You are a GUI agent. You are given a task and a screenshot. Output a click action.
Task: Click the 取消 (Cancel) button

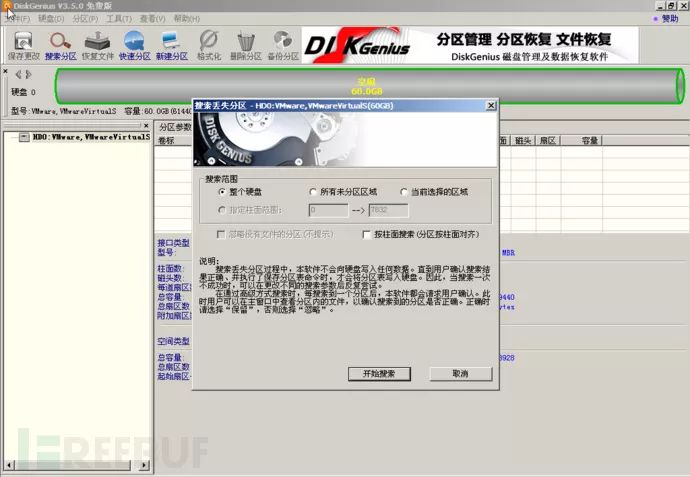coord(461,374)
